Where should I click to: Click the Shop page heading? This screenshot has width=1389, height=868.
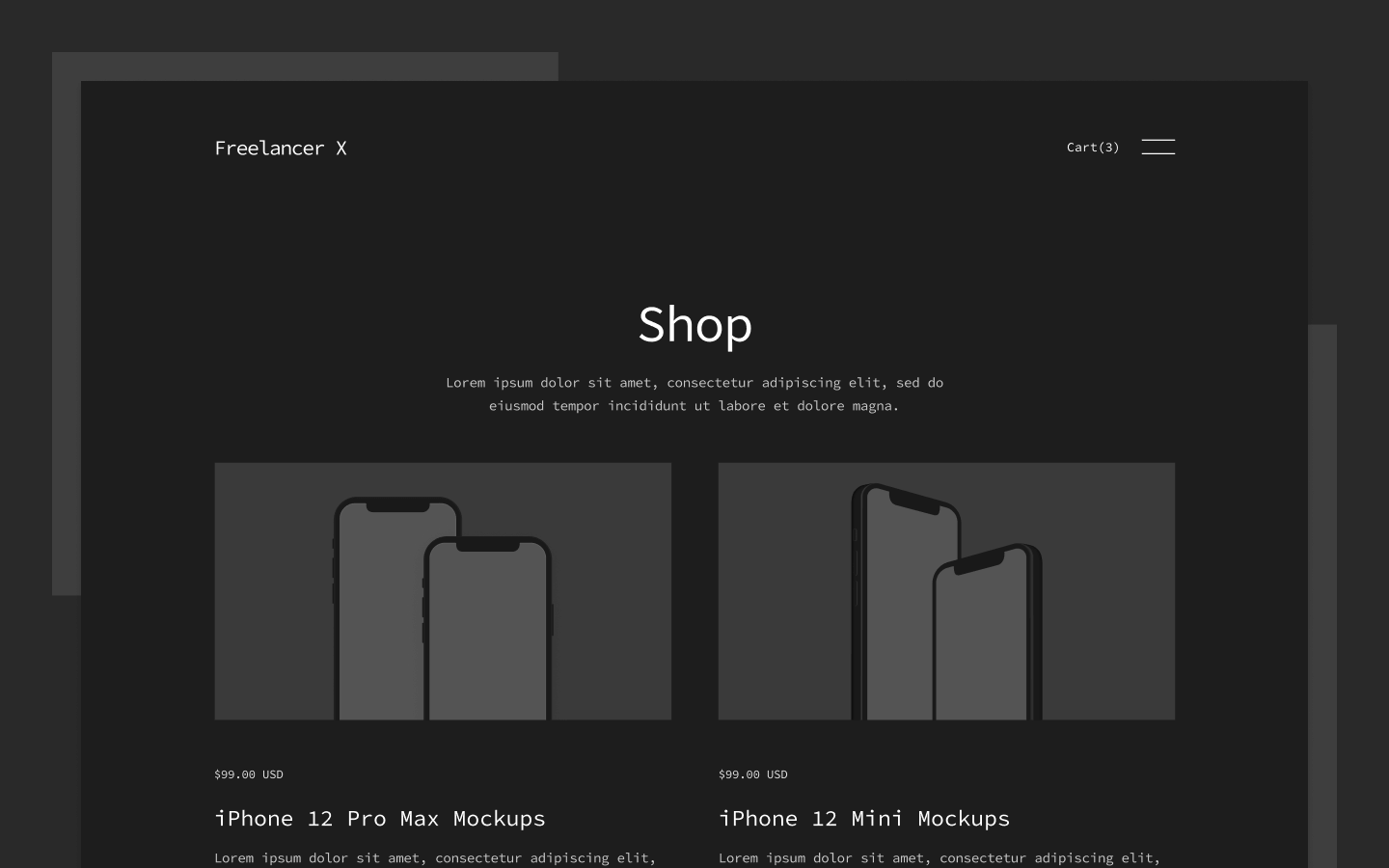pos(694,324)
